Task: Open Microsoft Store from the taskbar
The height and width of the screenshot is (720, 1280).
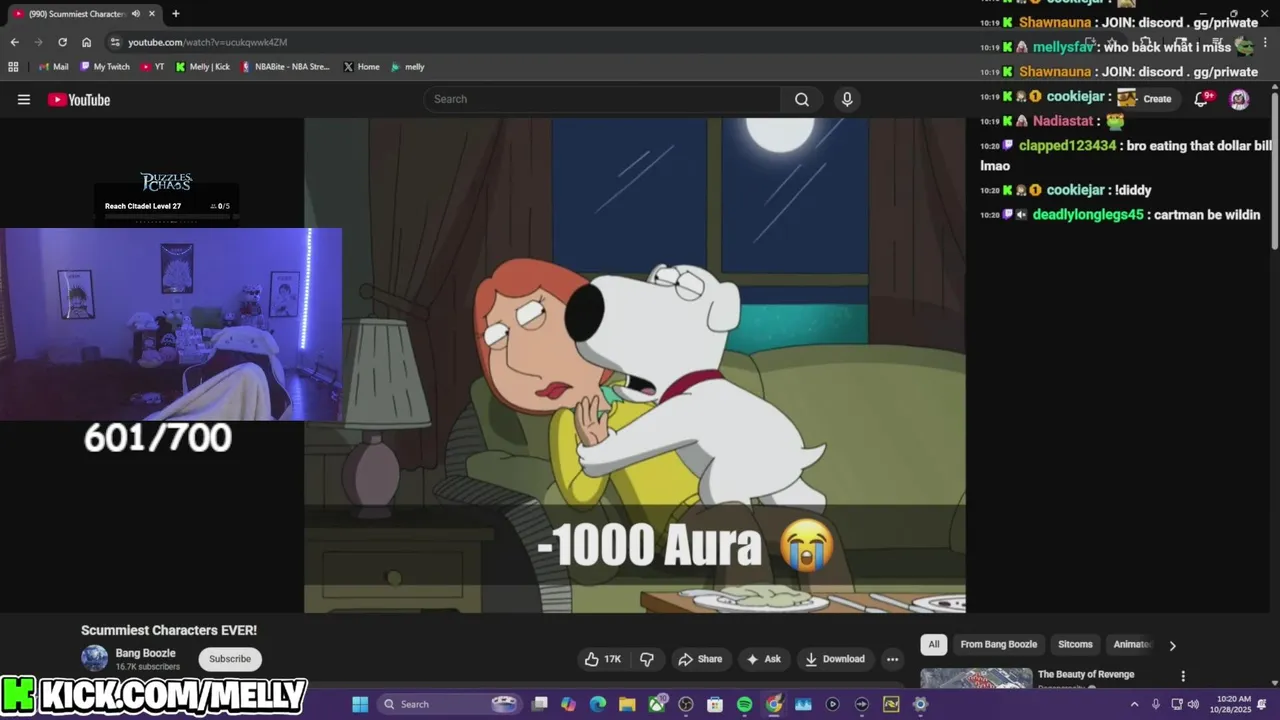Action: 715,704
